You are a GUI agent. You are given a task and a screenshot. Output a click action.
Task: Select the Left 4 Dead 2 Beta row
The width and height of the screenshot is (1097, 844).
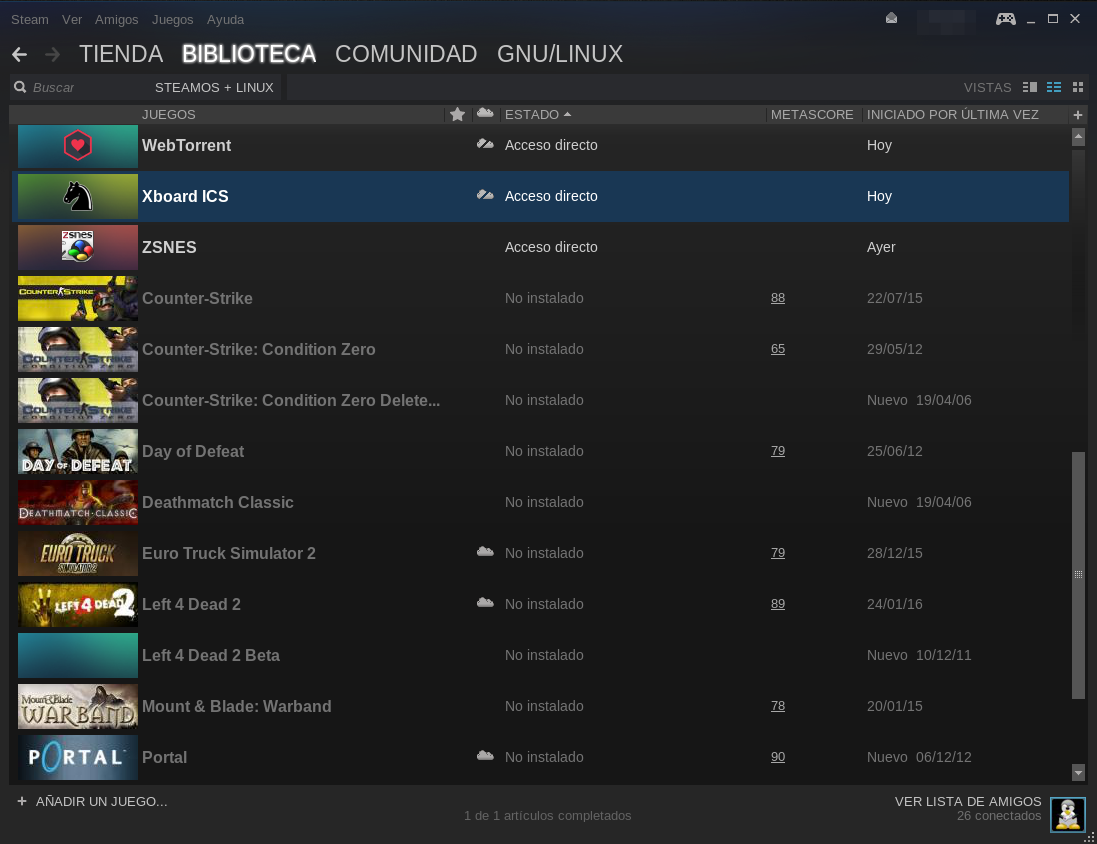(x=540, y=656)
